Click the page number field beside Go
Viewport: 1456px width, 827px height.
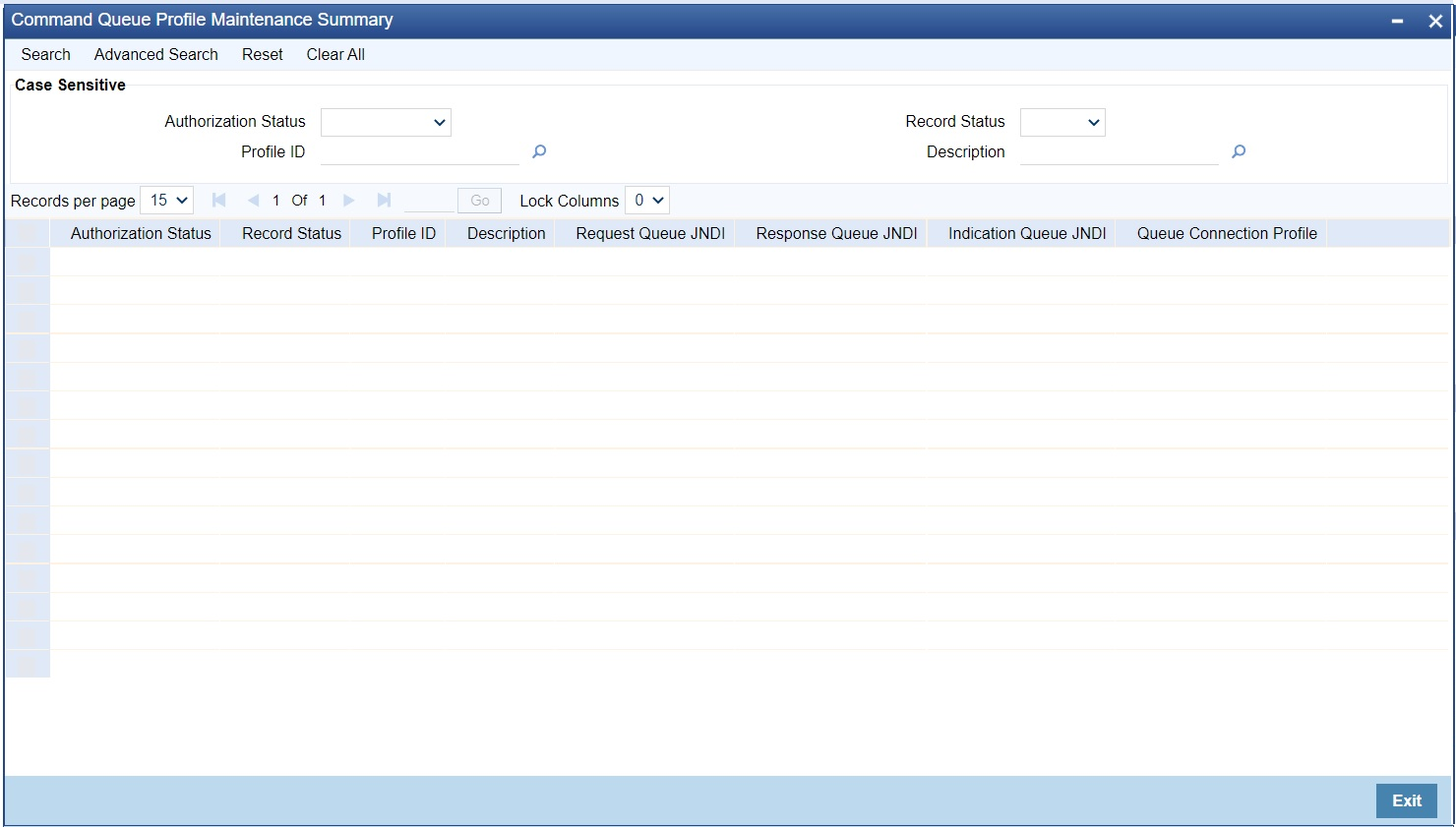[x=429, y=201]
